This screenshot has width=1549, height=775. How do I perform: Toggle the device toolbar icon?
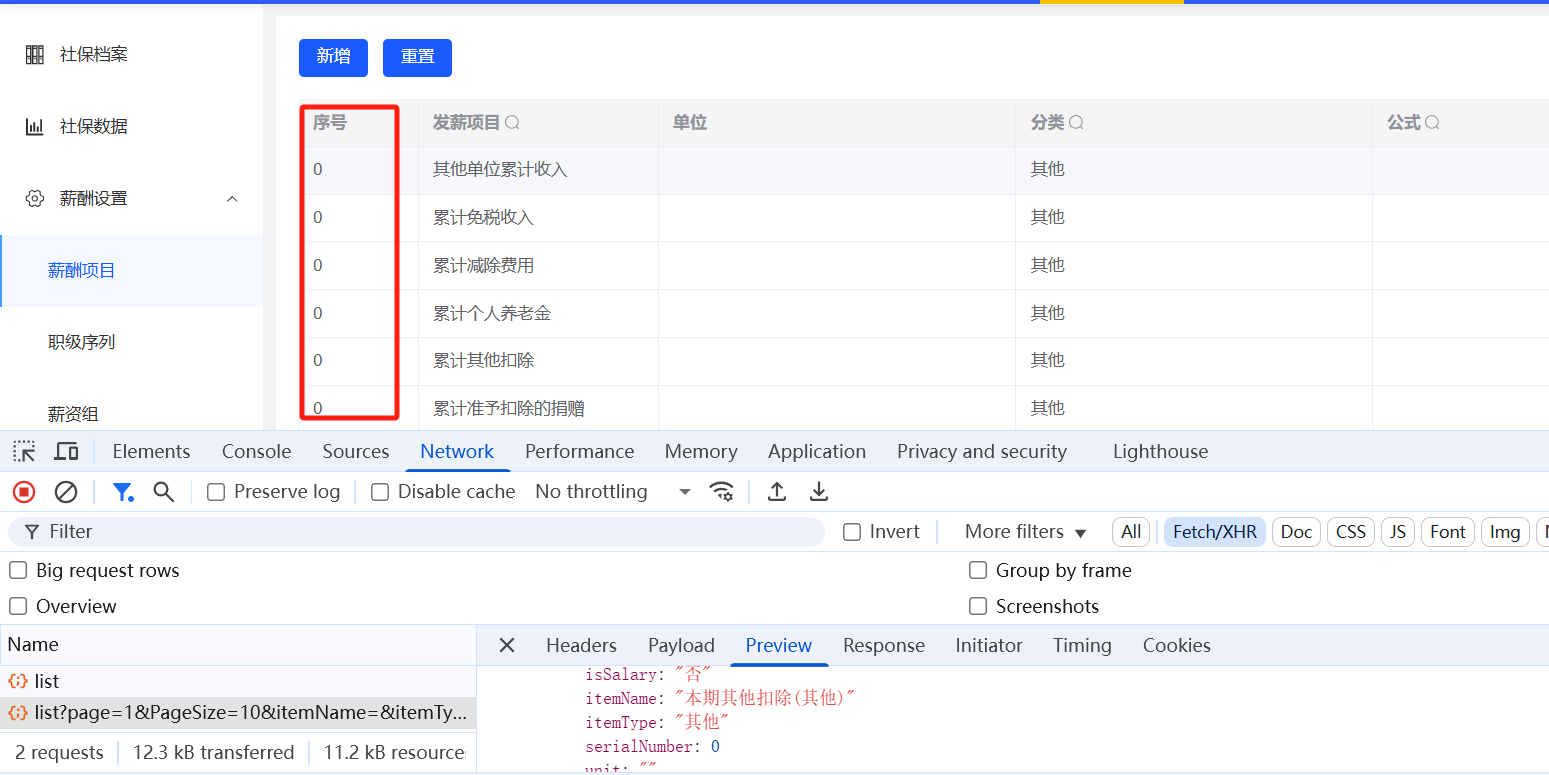(x=66, y=451)
